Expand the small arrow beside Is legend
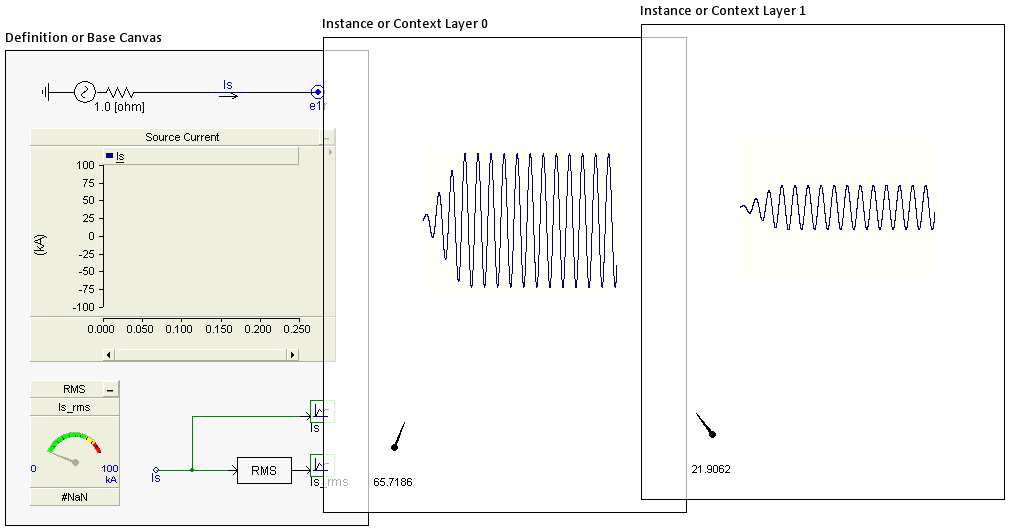1010x530 pixels. pyautogui.click(x=330, y=153)
